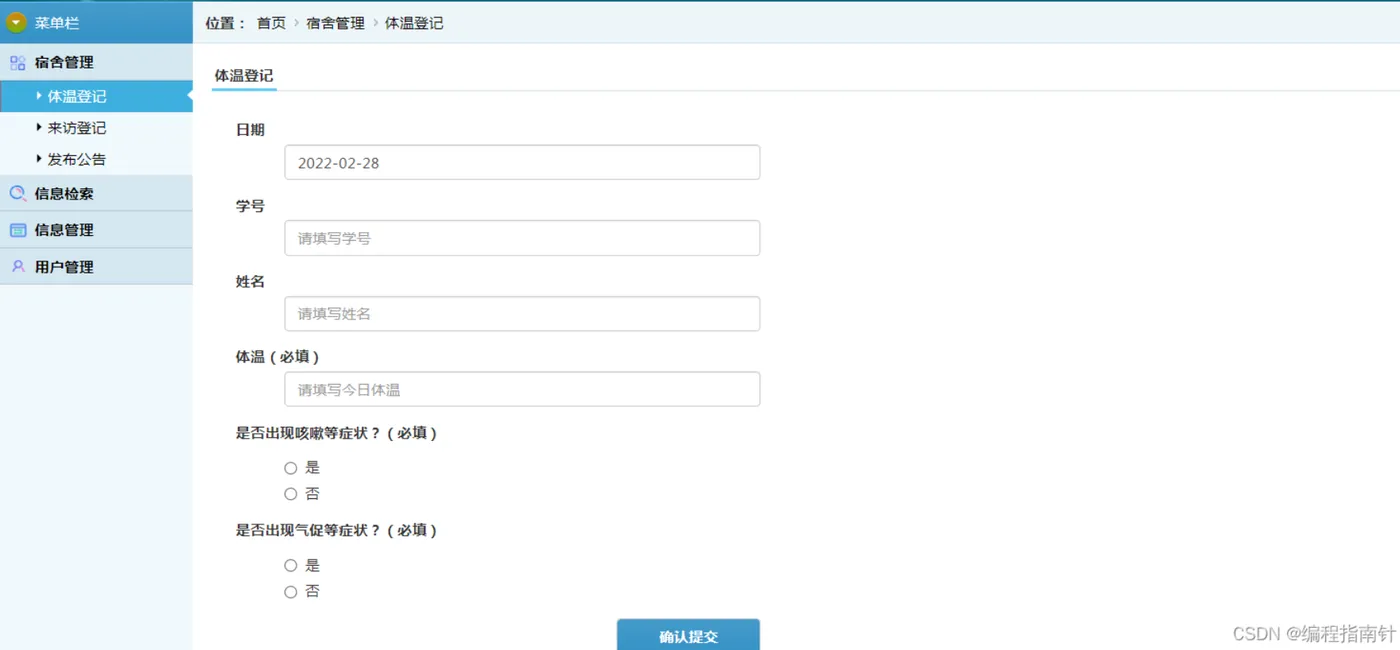
Task: Click the 宿舍管理 grid icon
Action: point(18,62)
